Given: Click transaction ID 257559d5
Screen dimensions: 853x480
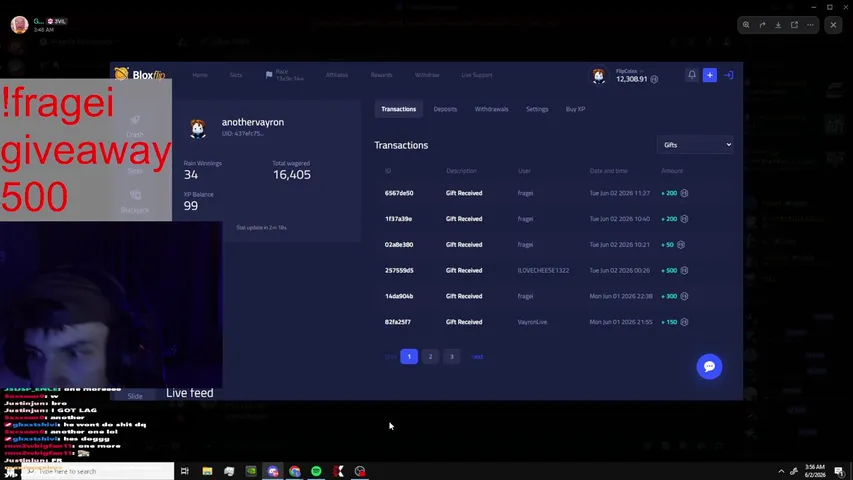Looking at the screenshot, I should tap(399, 270).
